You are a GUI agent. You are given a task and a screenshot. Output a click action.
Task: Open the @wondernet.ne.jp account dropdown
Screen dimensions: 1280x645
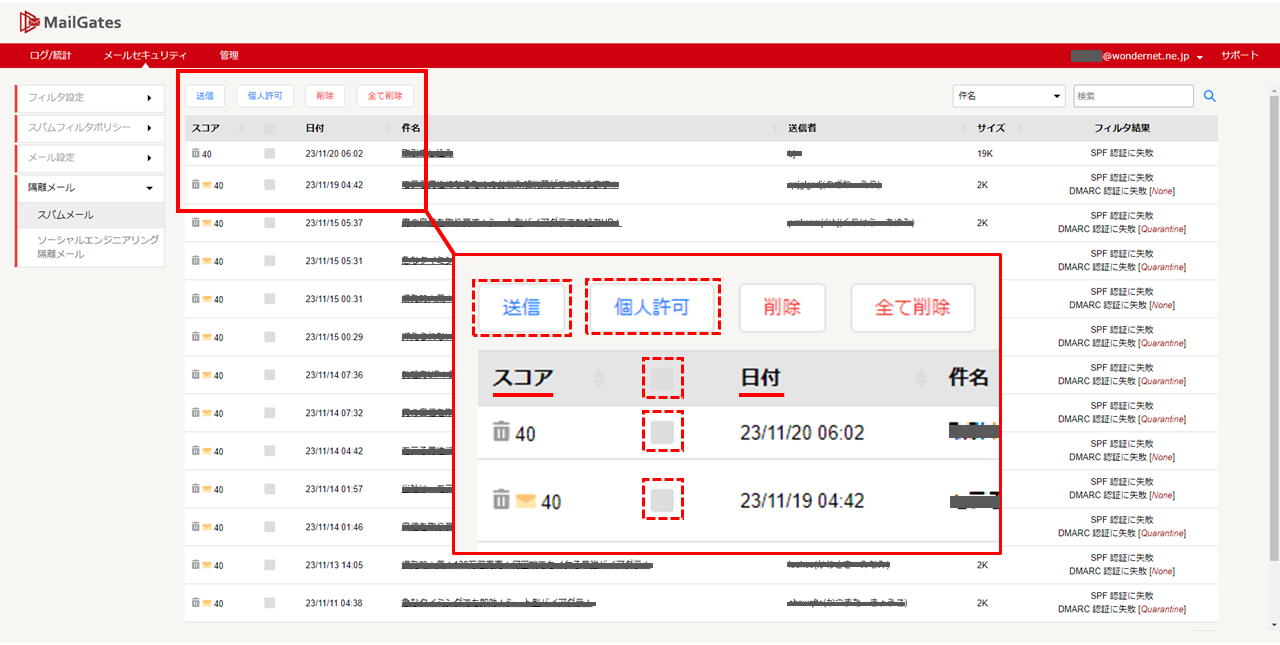tap(1137, 57)
